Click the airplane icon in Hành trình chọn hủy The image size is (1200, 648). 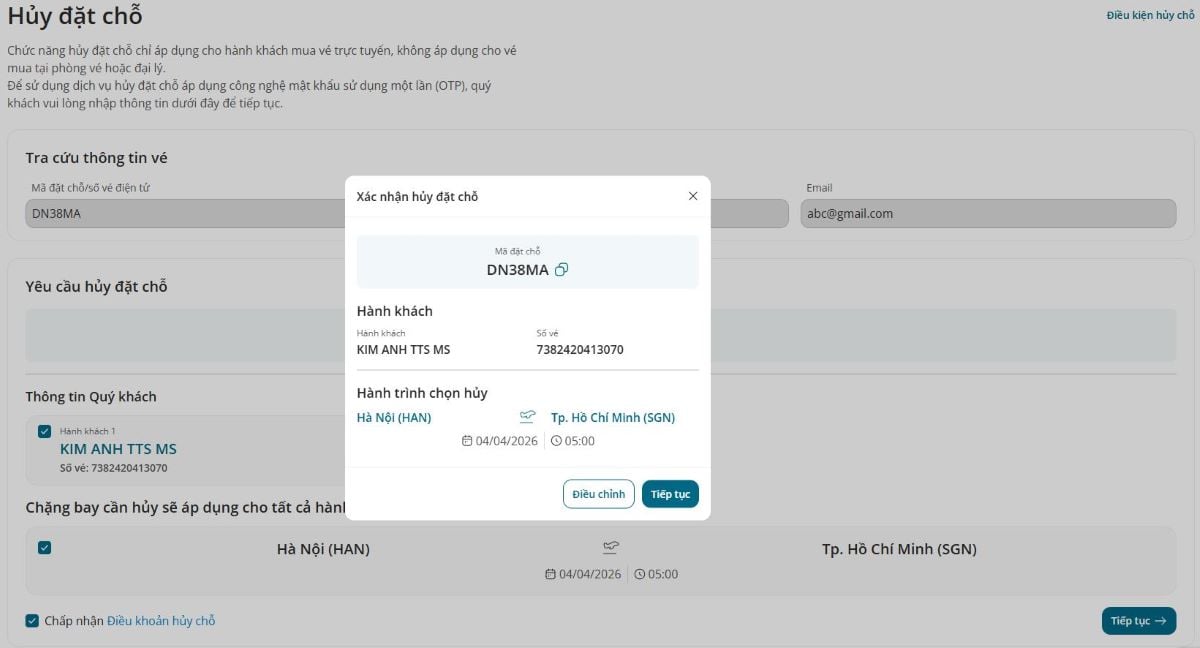[527, 417]
